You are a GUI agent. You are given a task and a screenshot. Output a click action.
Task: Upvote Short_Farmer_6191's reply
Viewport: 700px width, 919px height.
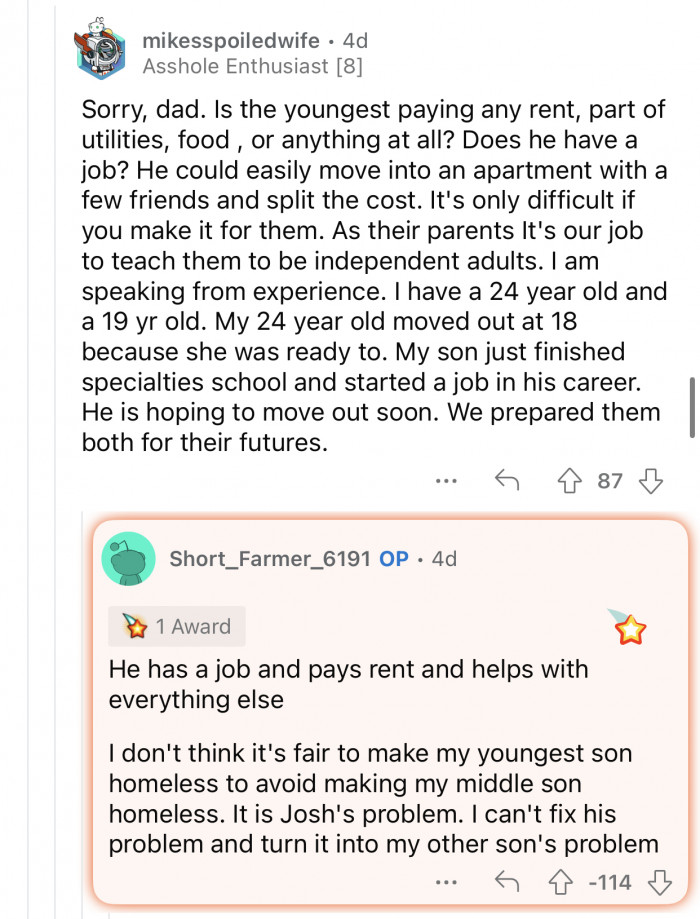click(561, 882)
